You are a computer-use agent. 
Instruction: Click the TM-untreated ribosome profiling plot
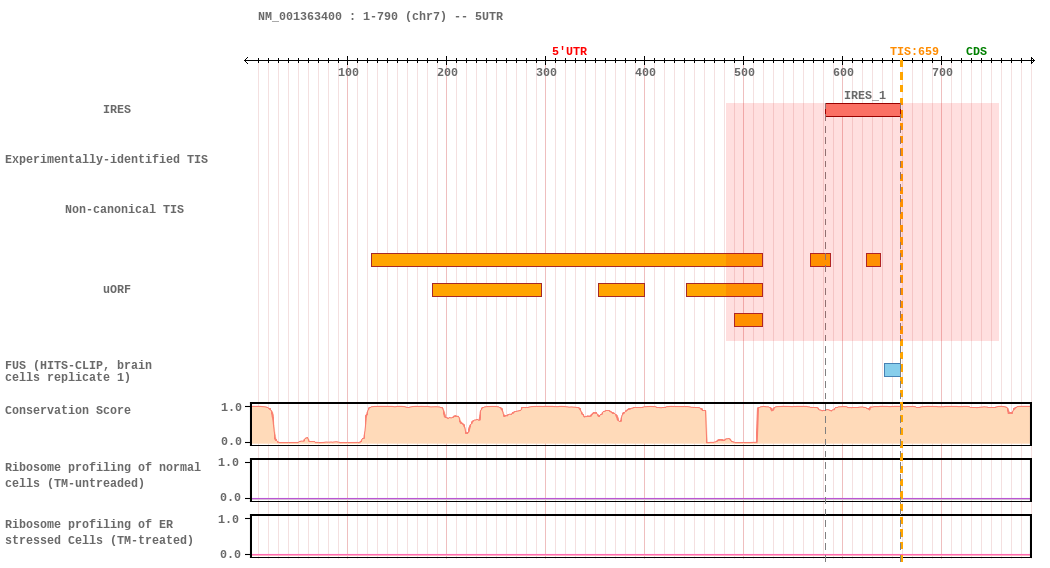click(641, 480)
